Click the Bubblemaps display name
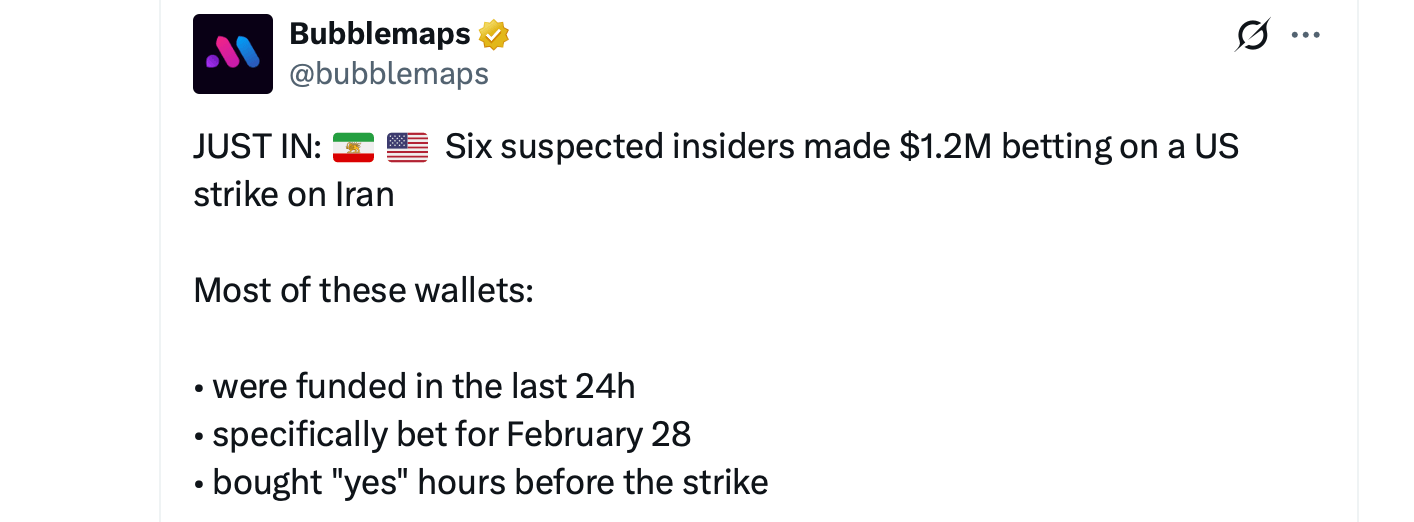 point(379,34)
